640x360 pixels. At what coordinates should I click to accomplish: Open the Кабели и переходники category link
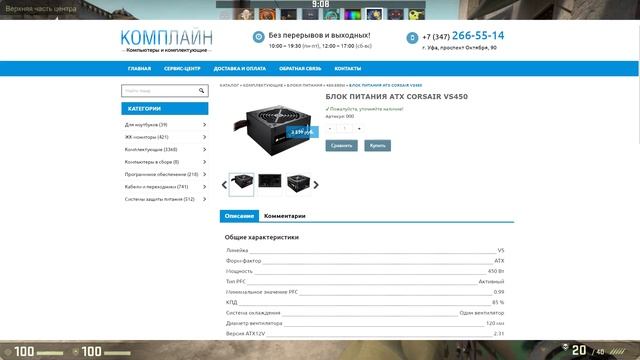[x=156, y=187]
